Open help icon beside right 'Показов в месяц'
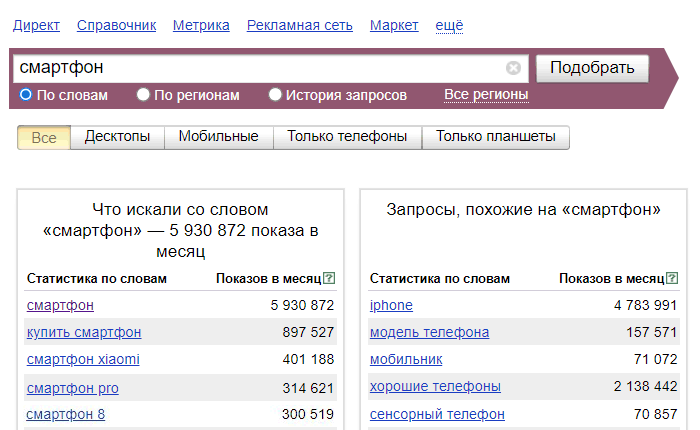 point(672,278)
